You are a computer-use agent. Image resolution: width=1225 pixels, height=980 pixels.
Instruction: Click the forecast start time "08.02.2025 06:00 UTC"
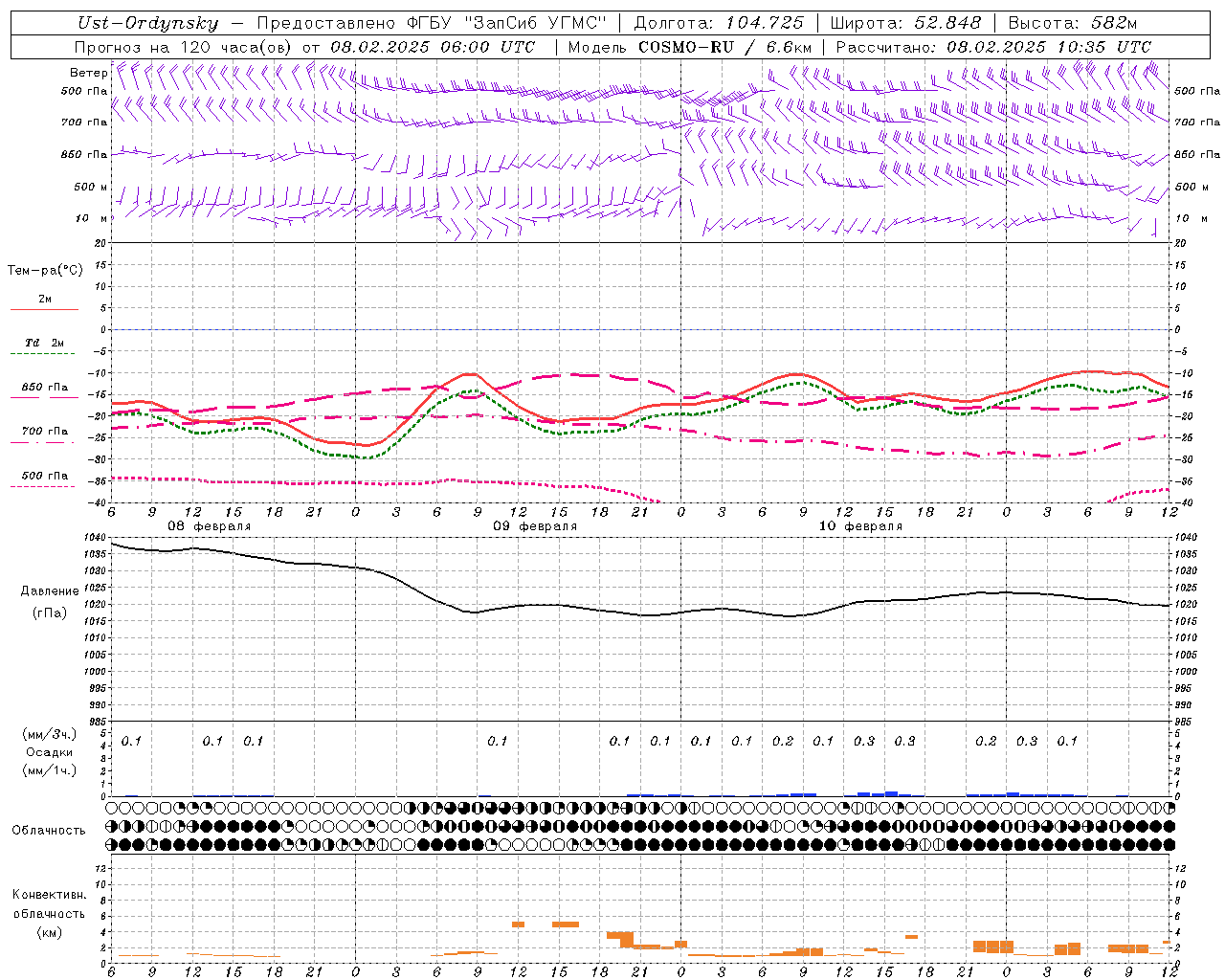(433, 47)
